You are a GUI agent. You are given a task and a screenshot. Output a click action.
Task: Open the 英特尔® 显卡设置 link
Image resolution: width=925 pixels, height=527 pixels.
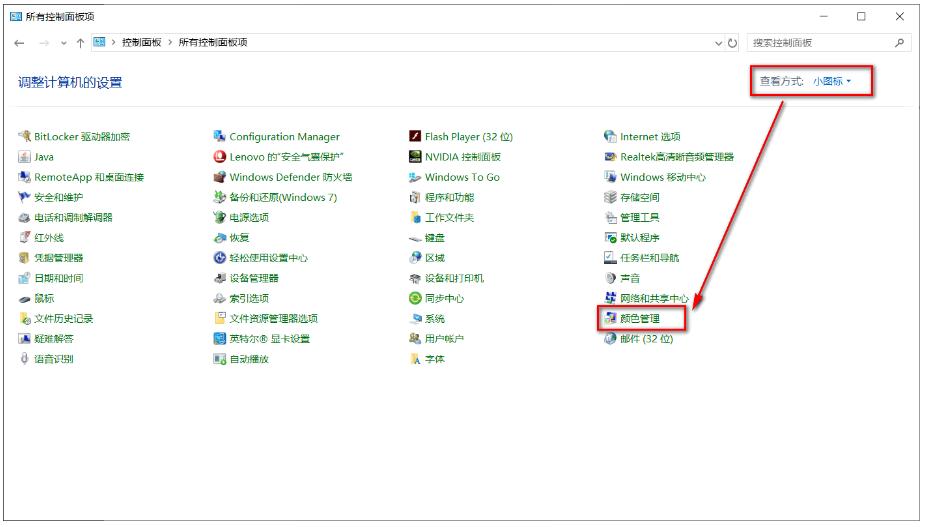coord(270,339)
